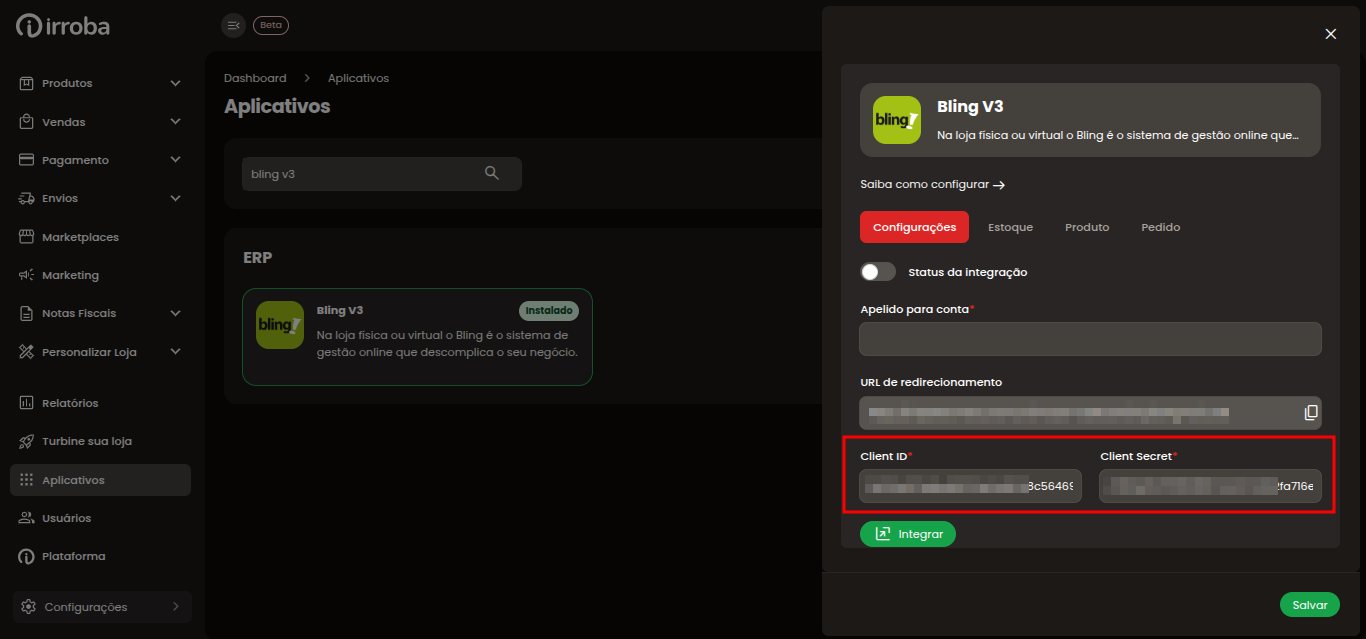Click the Turbine sua loja rocket icon

click(x=27, y=441)
